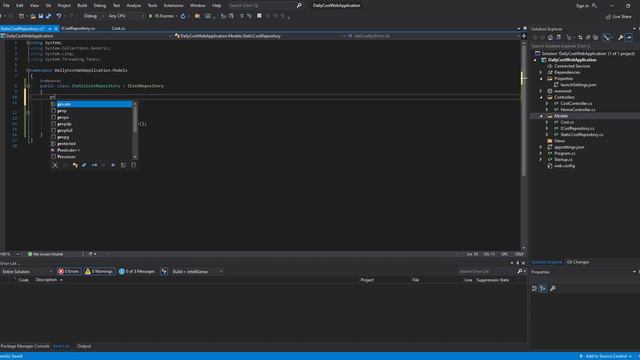
Task: Click the browser refresh icon near IIS Express
Action: click(183, 16)
